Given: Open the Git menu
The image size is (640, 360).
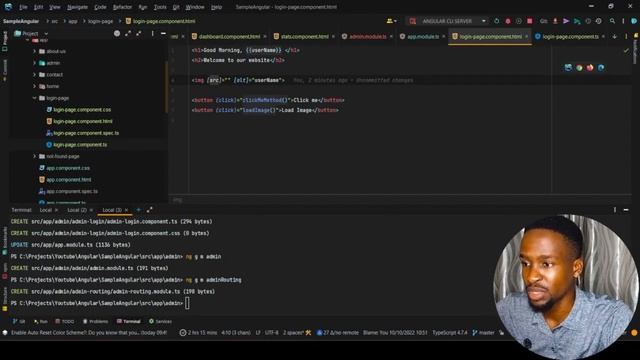Looking at the screenshot, I should pyautogui.click(x=176, y=7).
